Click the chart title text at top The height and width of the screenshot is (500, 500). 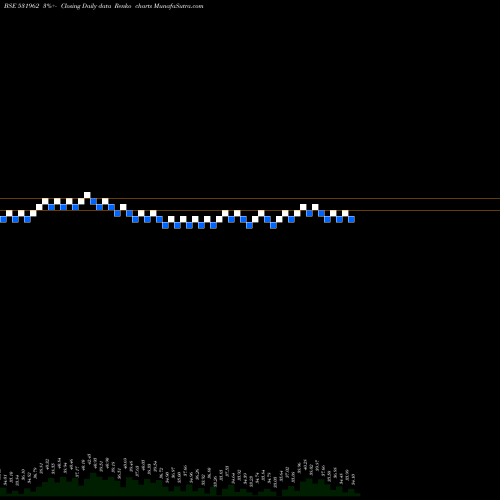click(x=104, y=6)
